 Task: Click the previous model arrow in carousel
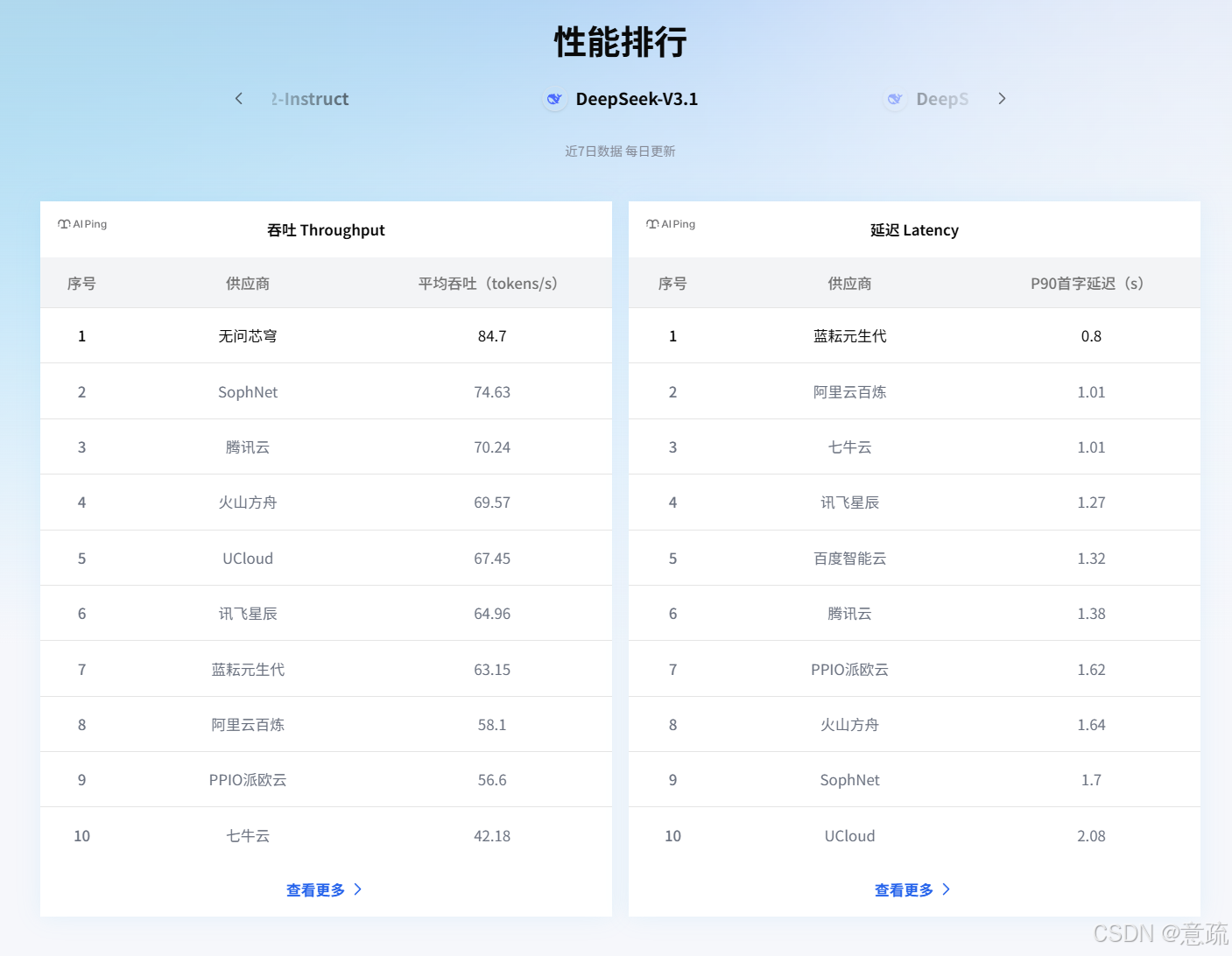point(238,99)
